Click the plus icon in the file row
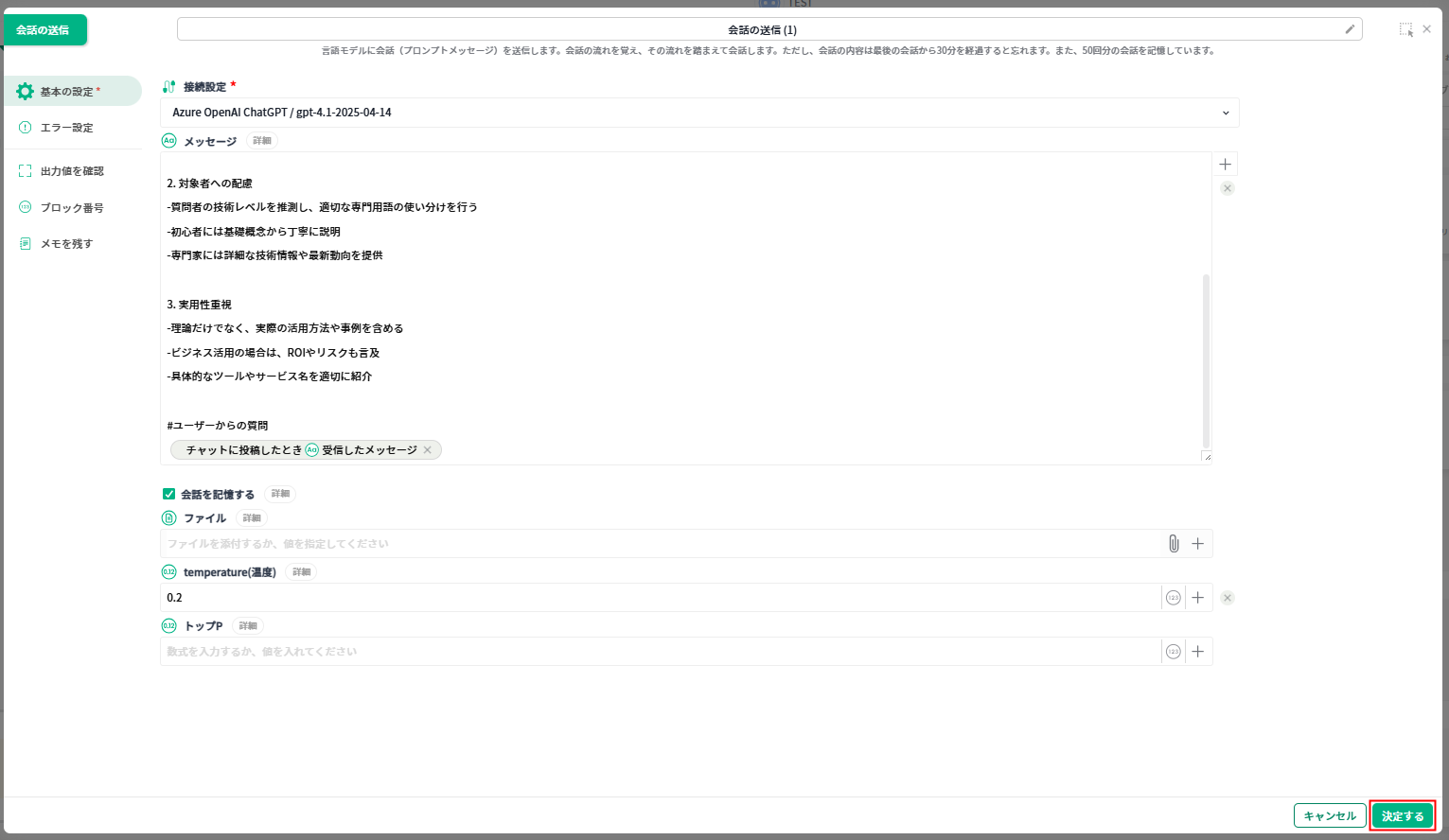 click(1197, 544)
